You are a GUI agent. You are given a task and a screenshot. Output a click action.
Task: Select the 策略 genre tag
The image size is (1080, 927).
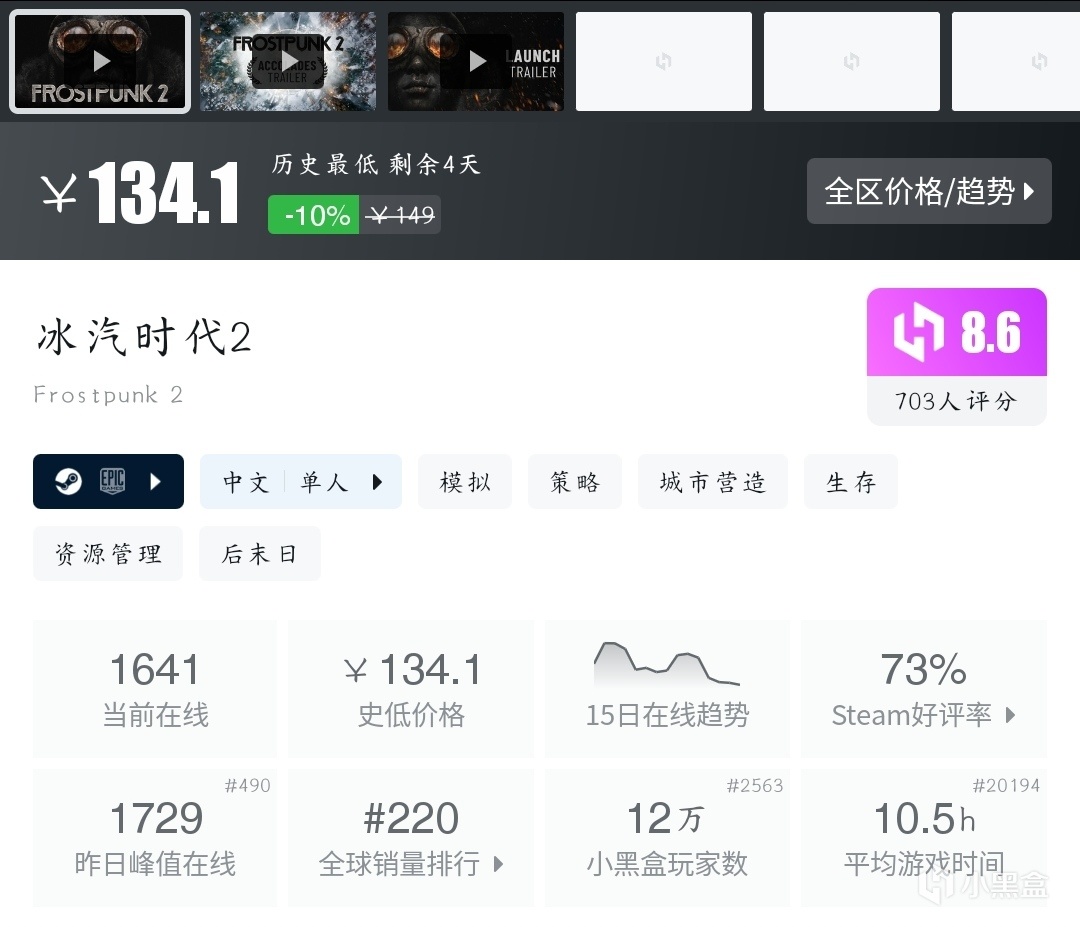point(575,481)
